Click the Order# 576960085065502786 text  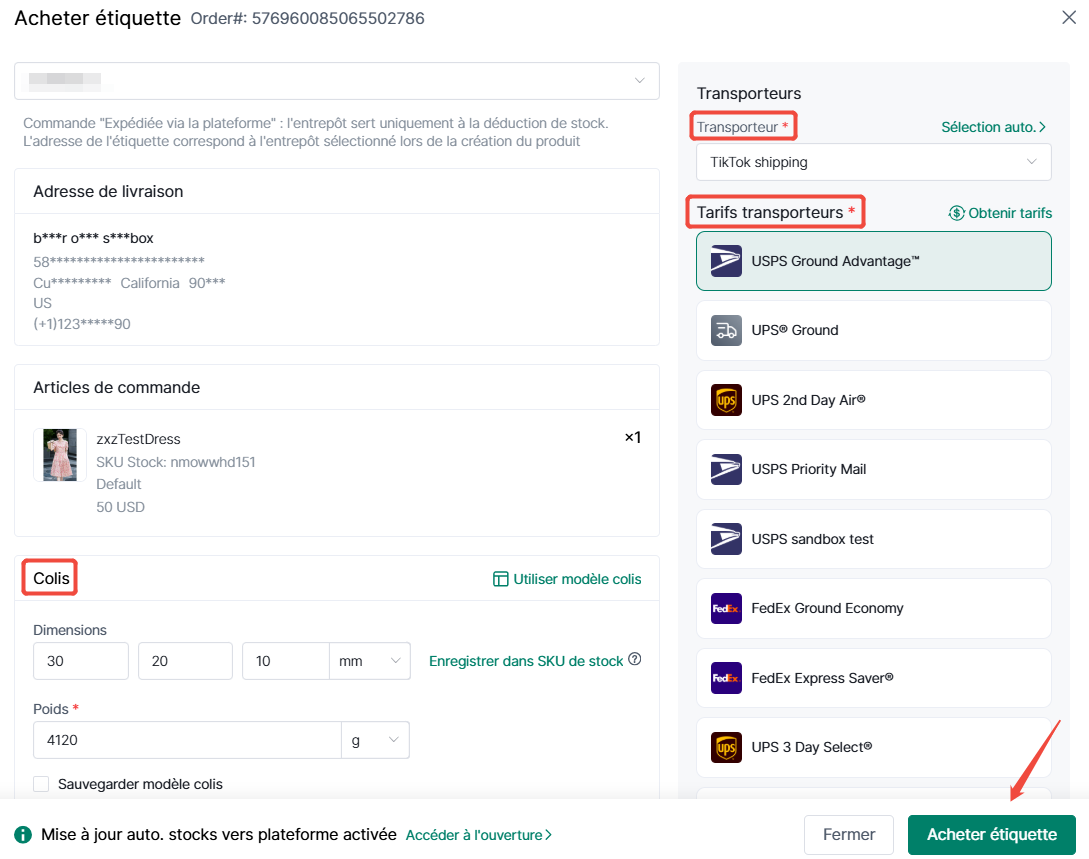(x=308, y=18)
